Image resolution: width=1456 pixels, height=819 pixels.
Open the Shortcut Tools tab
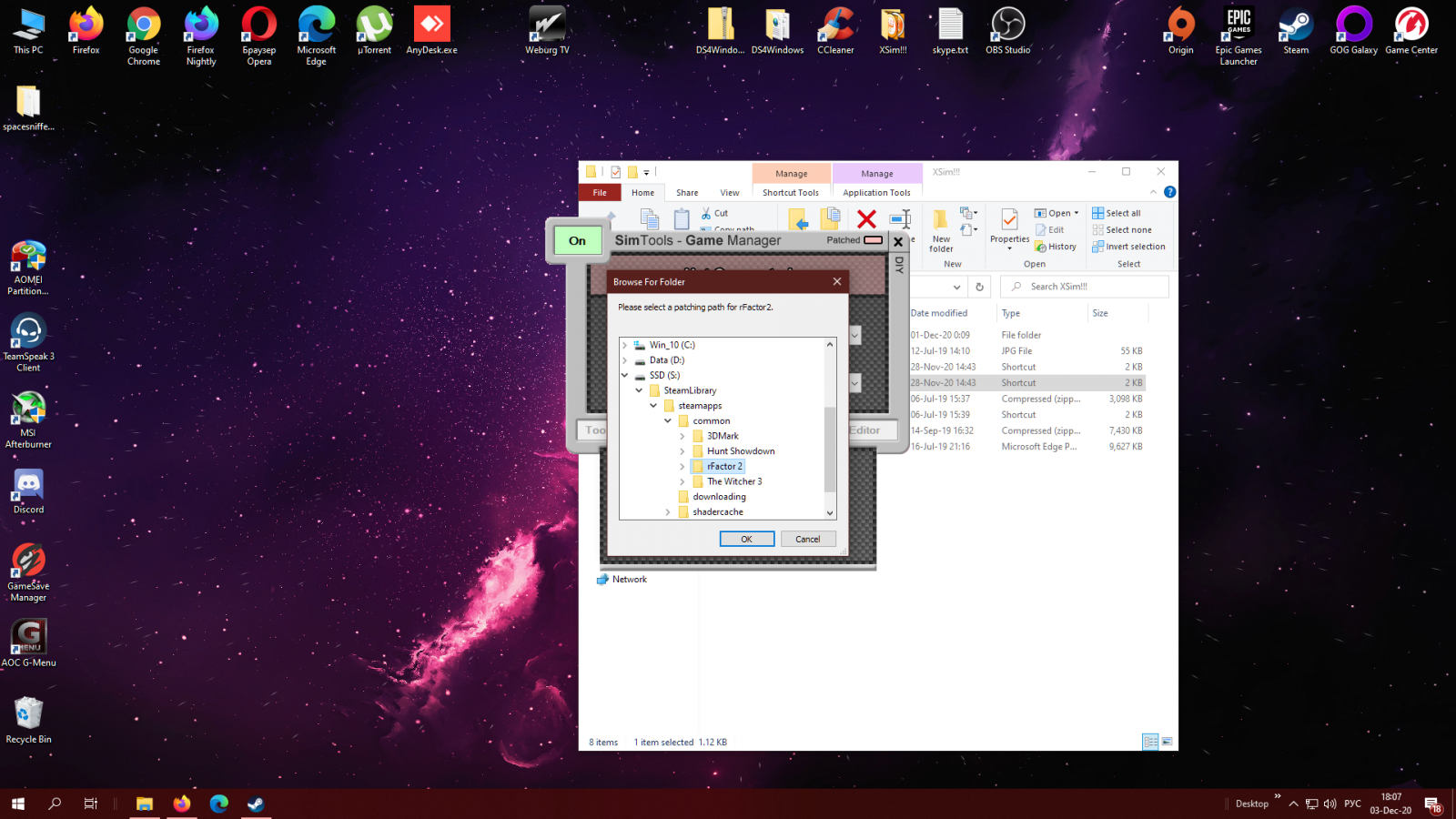791,192
